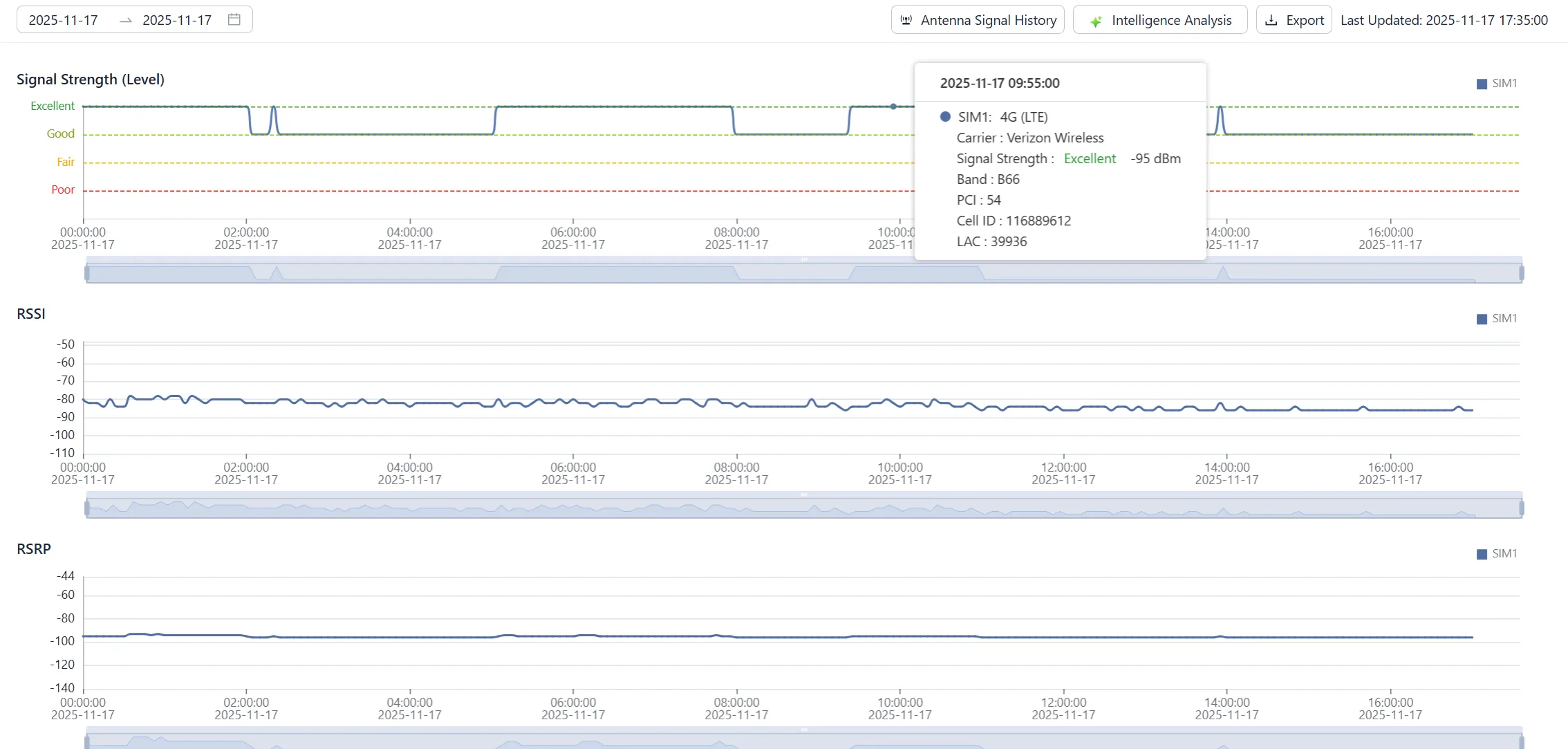Click the tooltip header 2025-11-17 09:55:00

click(x=1000, y=83)
